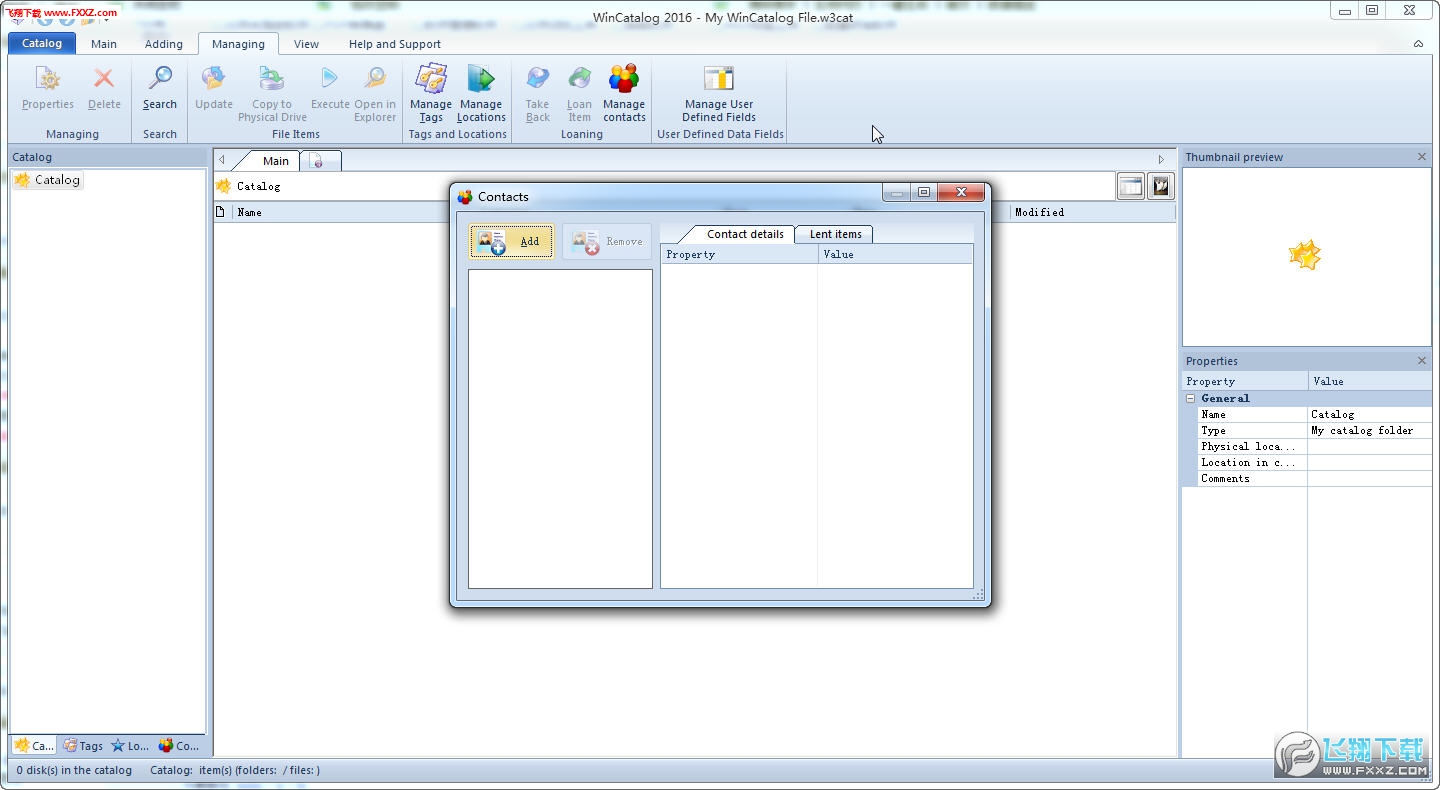Switch to the Locations bottom panel tab
This screenshot has width=1440, height=790.
pyautogui.click(x=130, y=745)
